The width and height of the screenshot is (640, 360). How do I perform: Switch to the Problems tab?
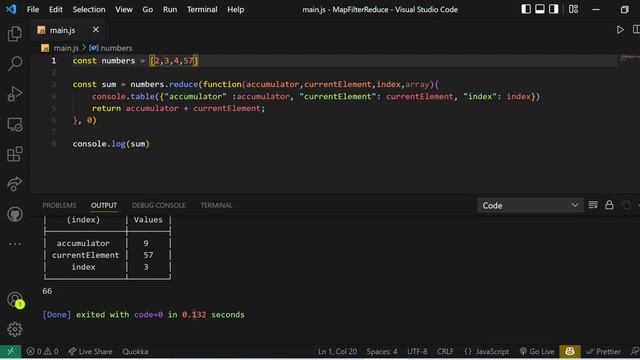point(59,205)
